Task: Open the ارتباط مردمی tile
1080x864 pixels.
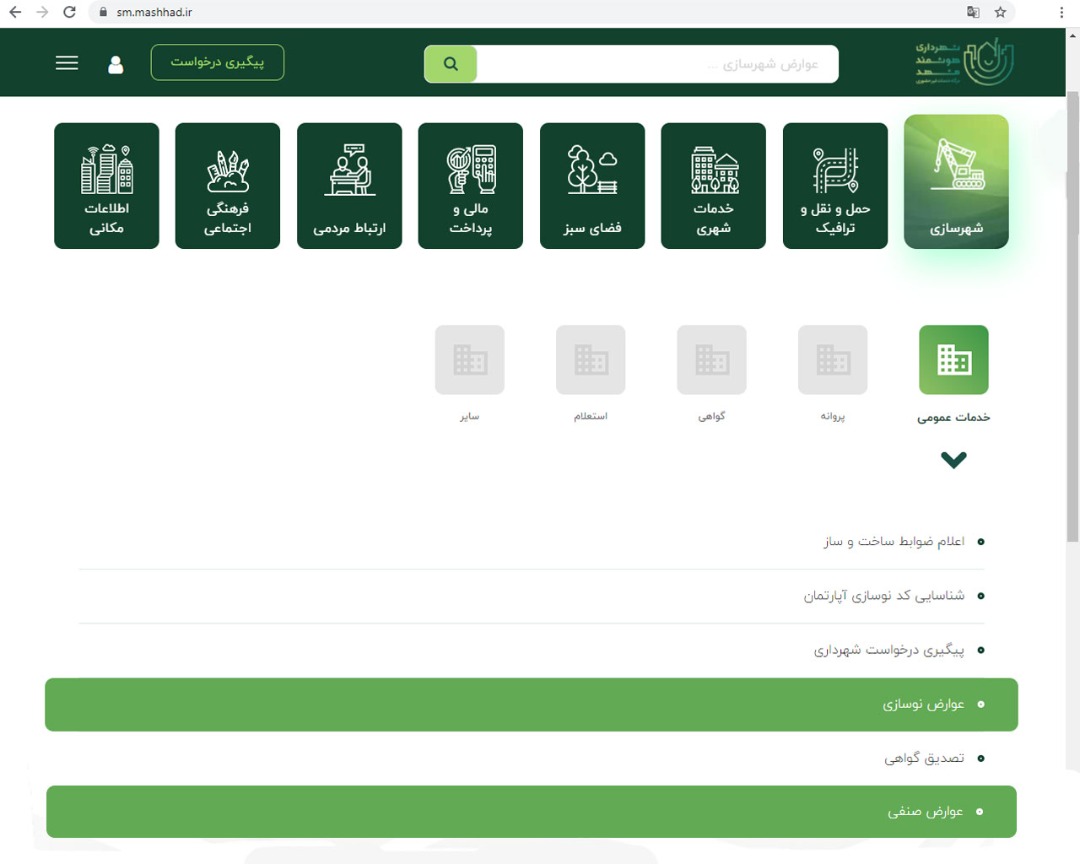Action: (x=349, y=186)
